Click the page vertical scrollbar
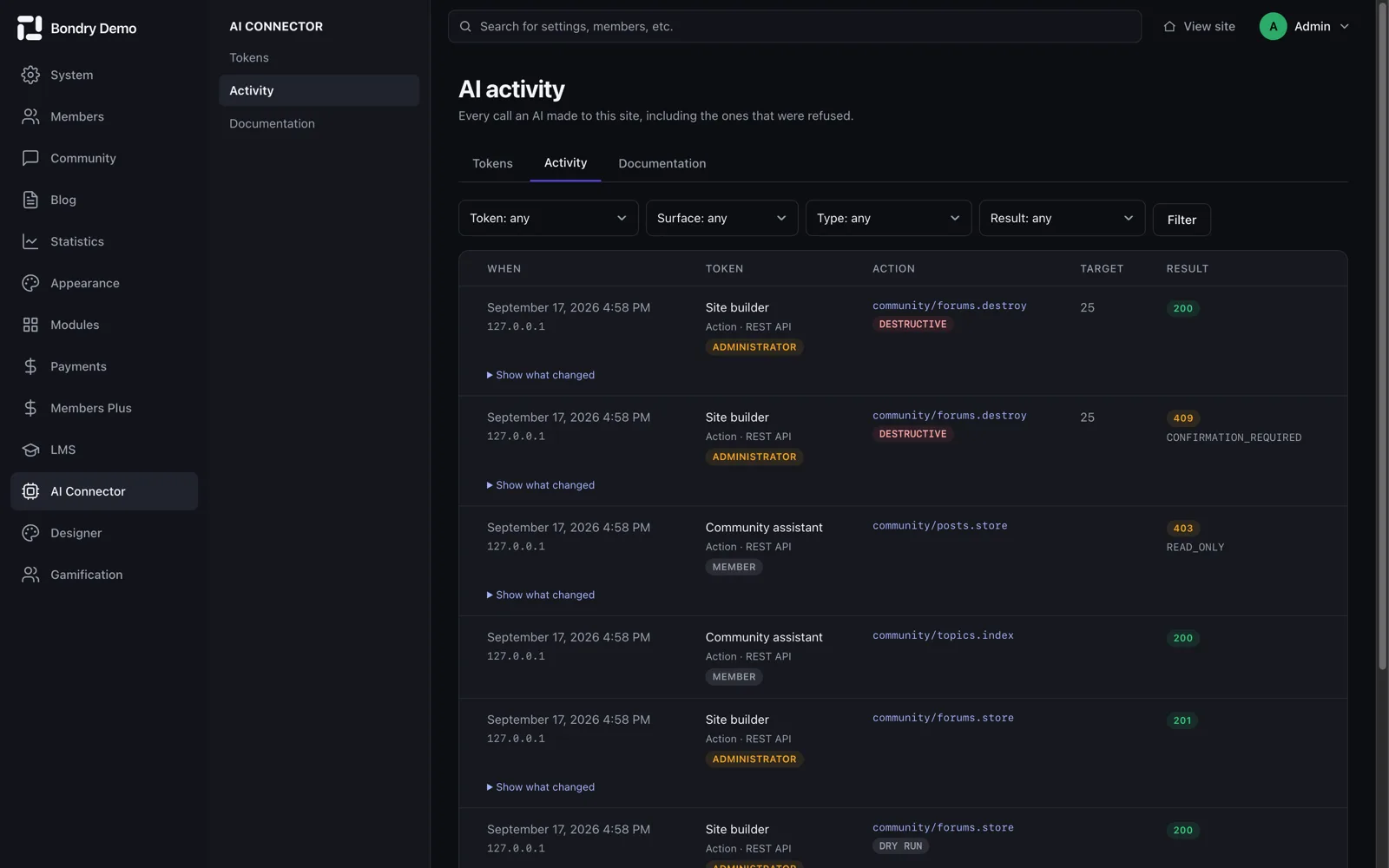Viewport: 1389px width, 868px height. 1382,335
